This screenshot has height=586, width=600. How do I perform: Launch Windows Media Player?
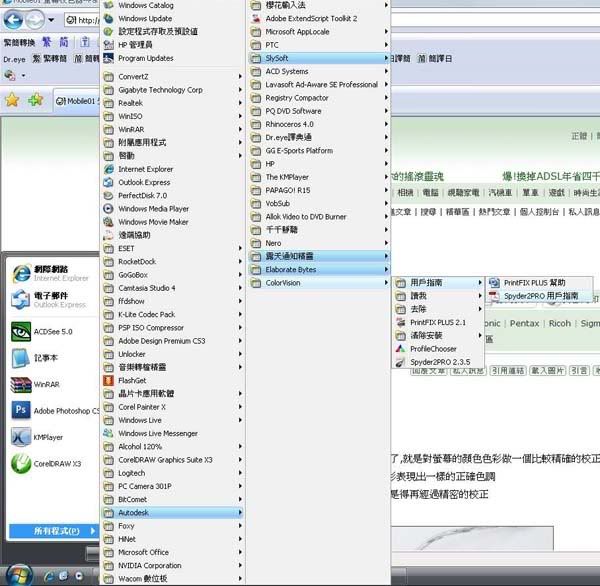(x=173, y=209)
